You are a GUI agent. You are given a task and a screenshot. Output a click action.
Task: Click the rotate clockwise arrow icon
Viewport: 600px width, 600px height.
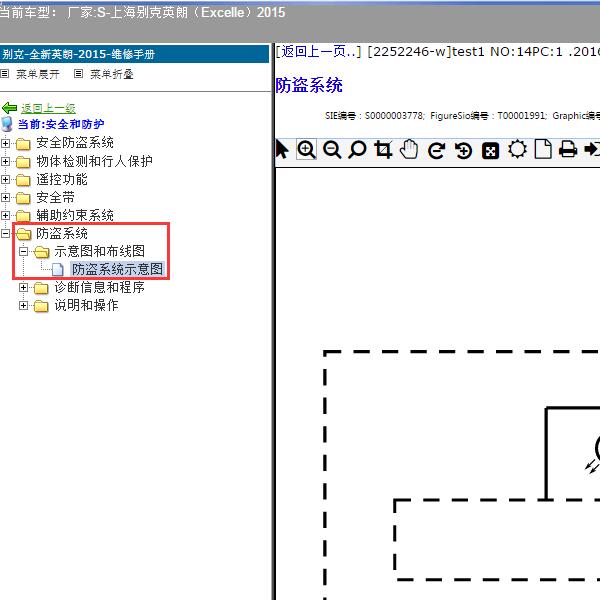point(436,150)
